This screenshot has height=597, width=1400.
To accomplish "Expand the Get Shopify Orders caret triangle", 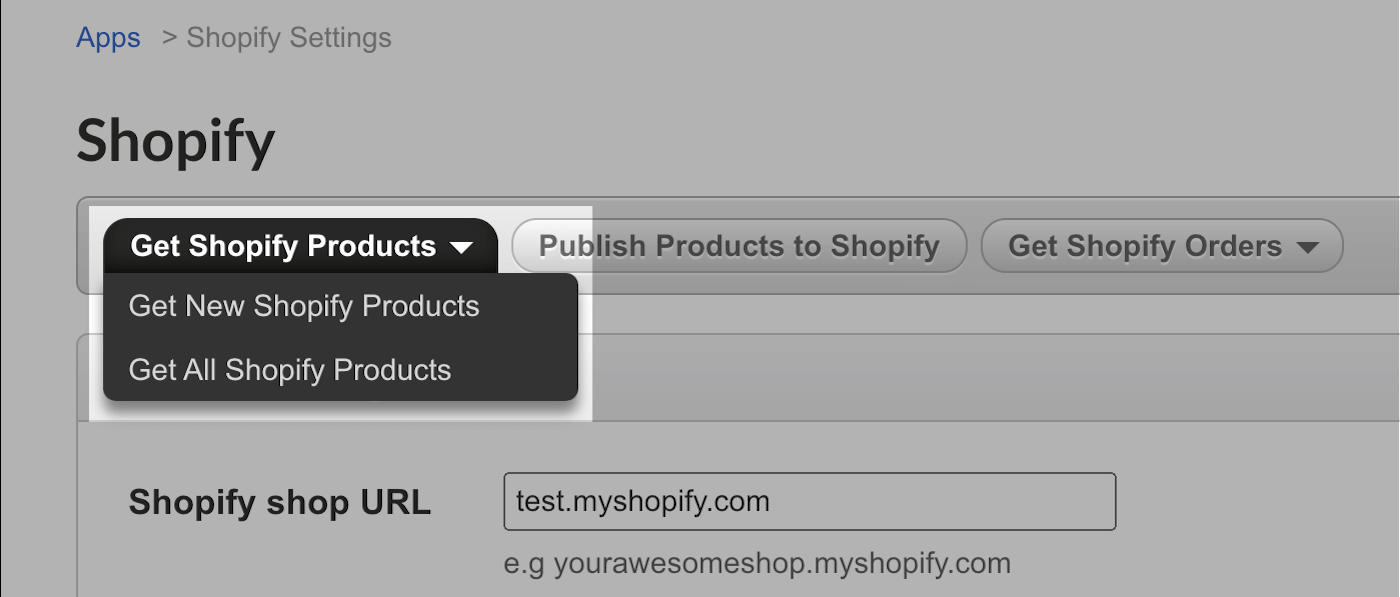I will [1306, 247].
